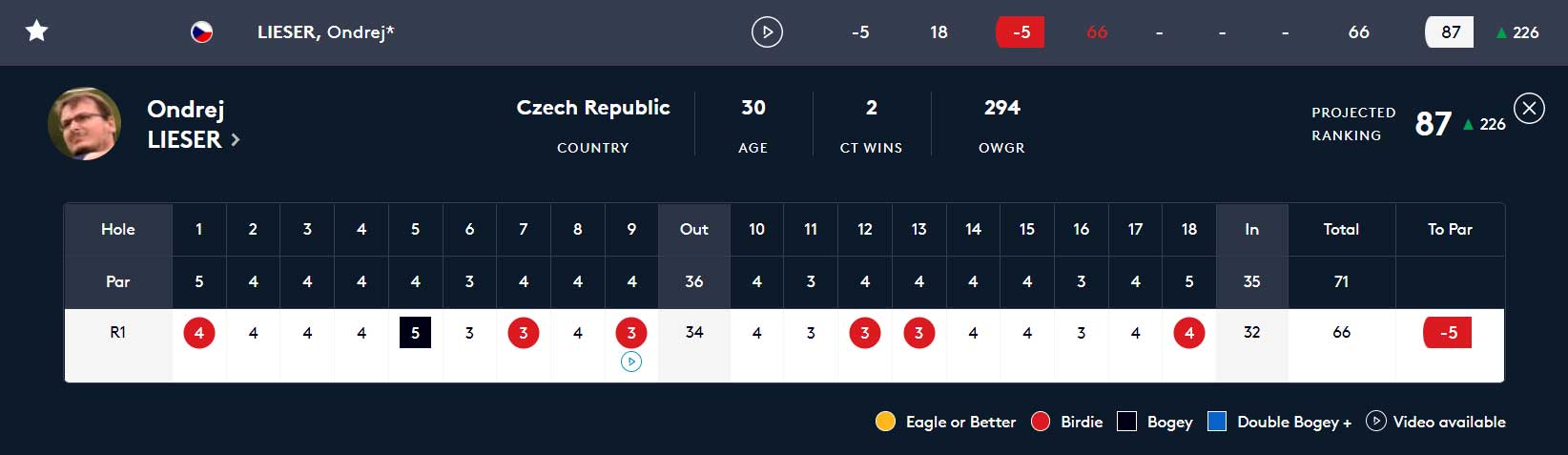The image size is (1568, 455).
Task: Click the projected ranking 87 box in top row
Action: 1450,32
